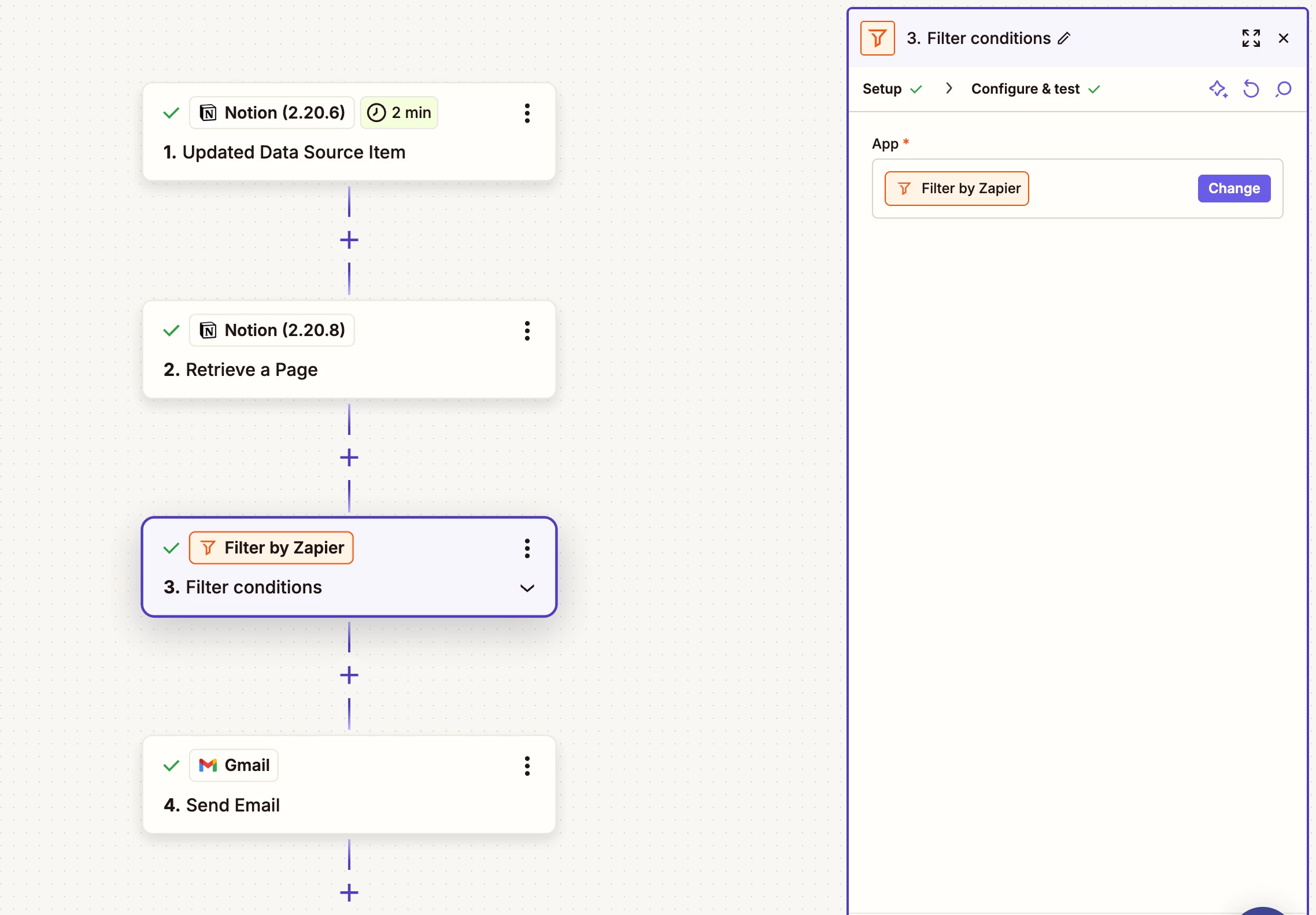The image size is (1316, 915).
Task: Click the undo arrow icon in panel
Action: pyautogui.click(x=1251, y=89)
